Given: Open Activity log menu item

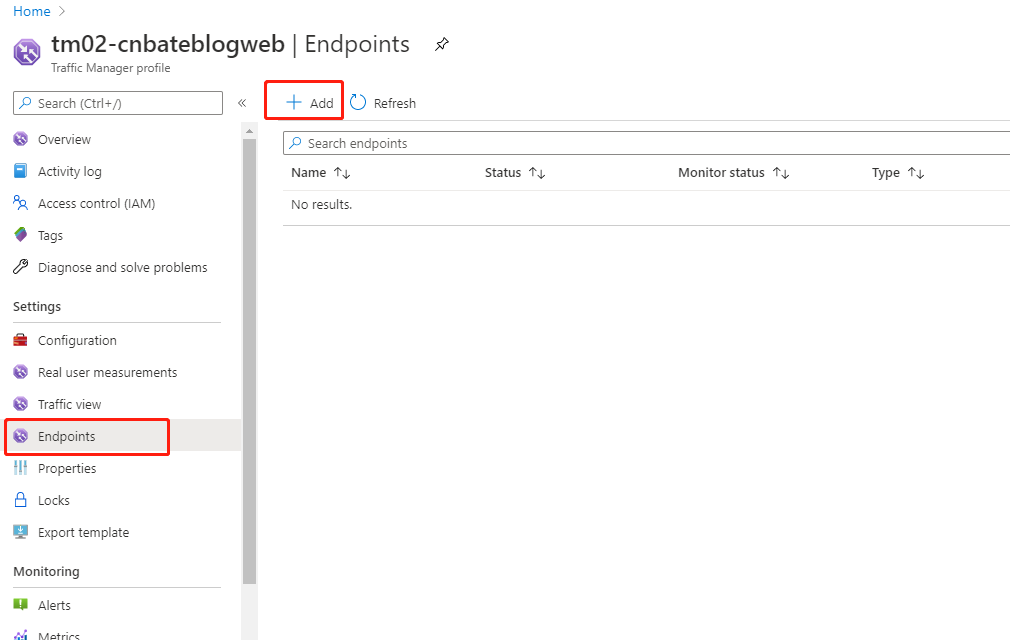Looking at the screenshot, I should pos(70,171).
